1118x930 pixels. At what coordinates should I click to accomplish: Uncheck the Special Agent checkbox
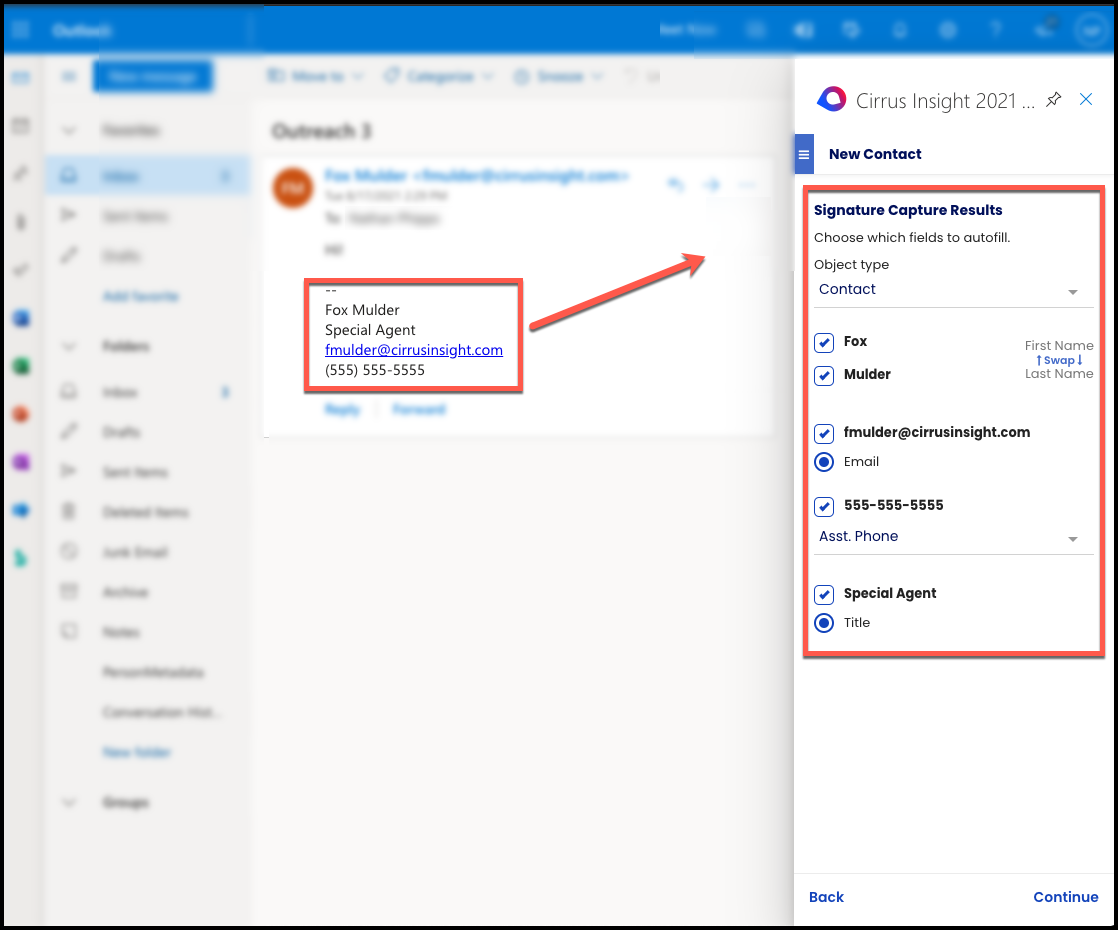pos(824,594)
